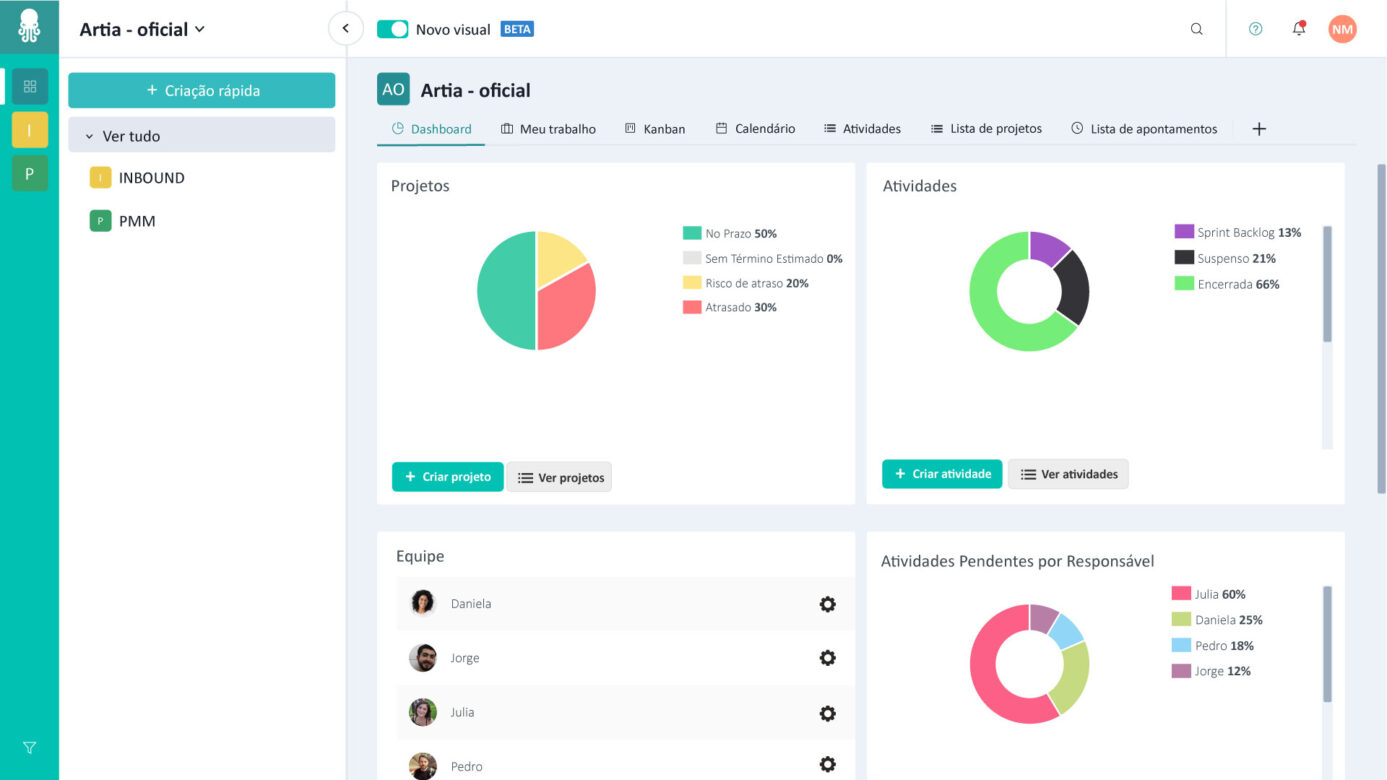Click the filter funnel icon
This screenshot has width=1387, height=780.
point(29,748)
